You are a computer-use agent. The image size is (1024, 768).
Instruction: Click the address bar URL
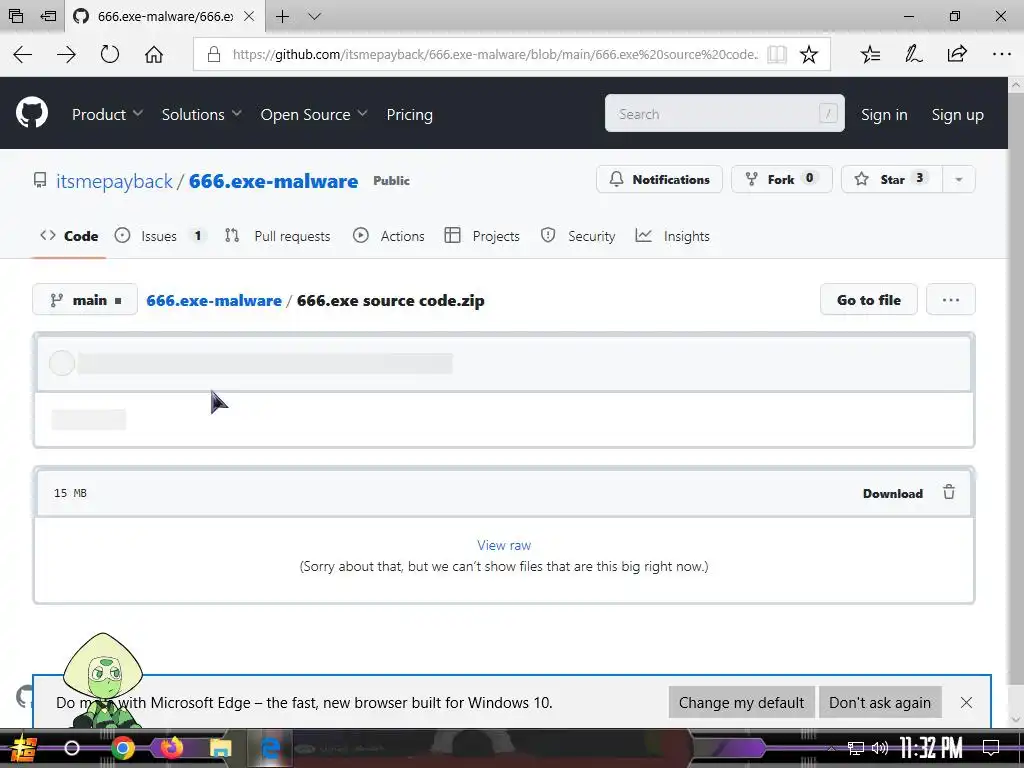pyautogui.click(x=495, y=54)
